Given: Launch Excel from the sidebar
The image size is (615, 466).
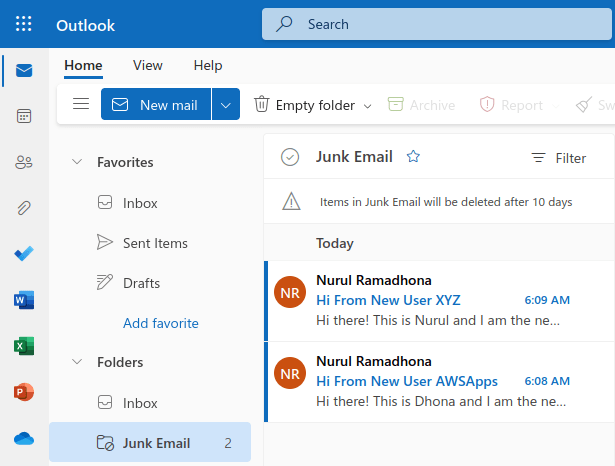Looking at the screenshot, I should pyautogui.click(x=24, y=346).
